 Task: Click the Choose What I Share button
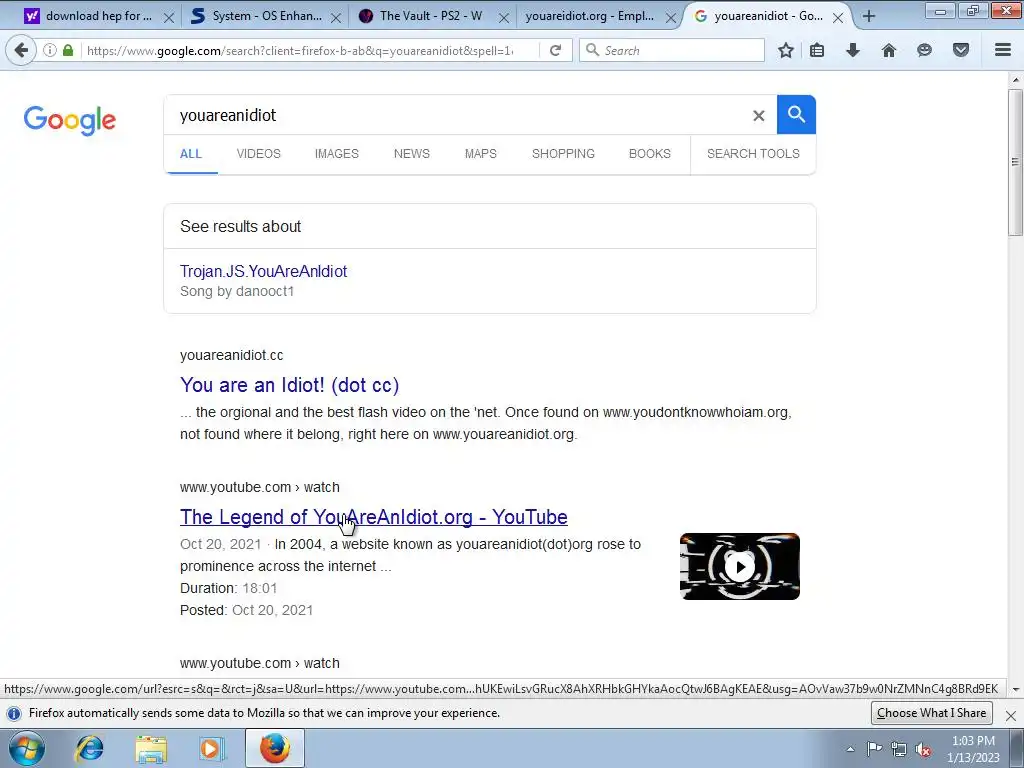coord(931,713)
